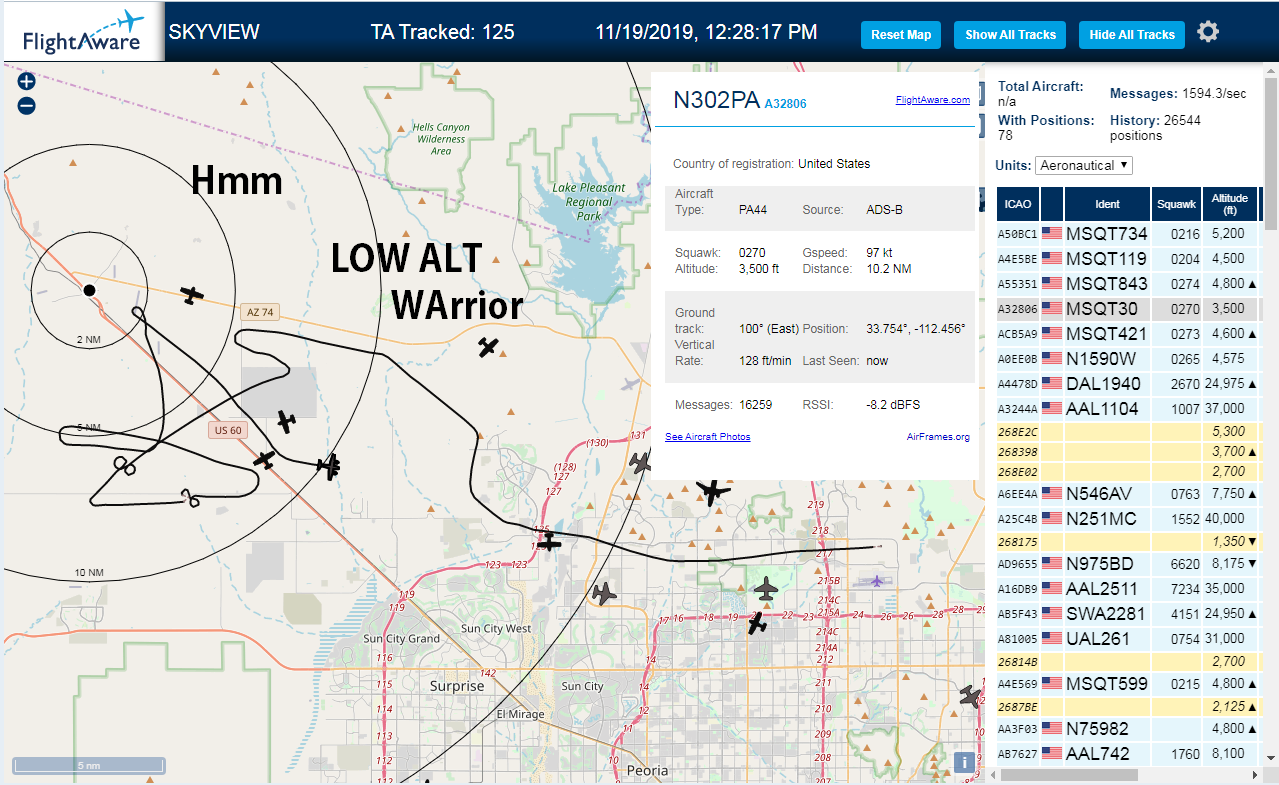Select the UAL261 row
This screenshot has height=785, width=1279.
pos(1128,639)
